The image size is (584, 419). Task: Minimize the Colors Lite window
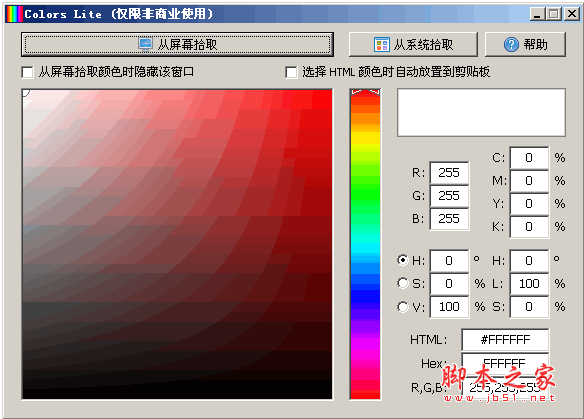click(x=537, y=14)
